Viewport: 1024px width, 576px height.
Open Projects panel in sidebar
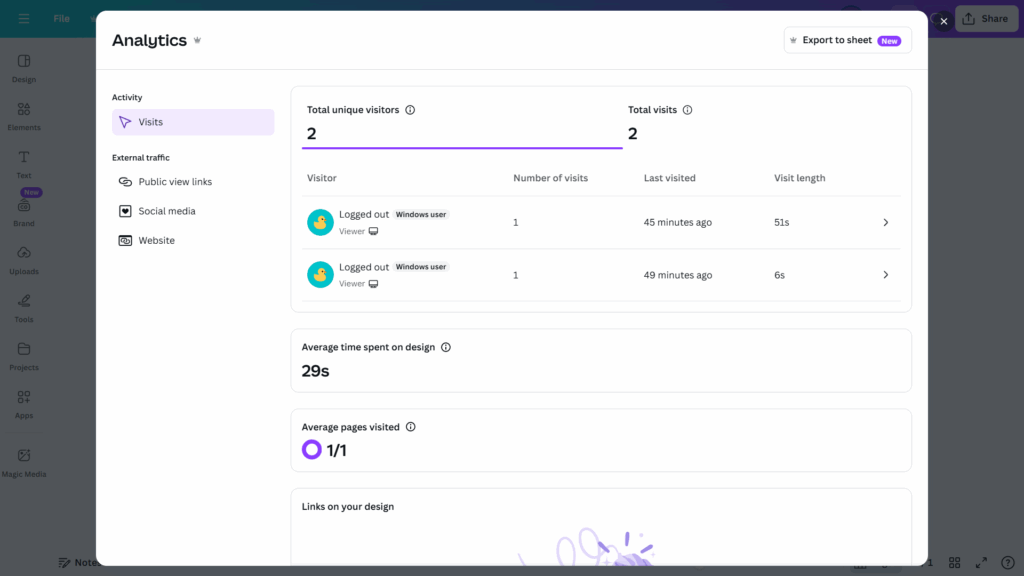(24, 356)
